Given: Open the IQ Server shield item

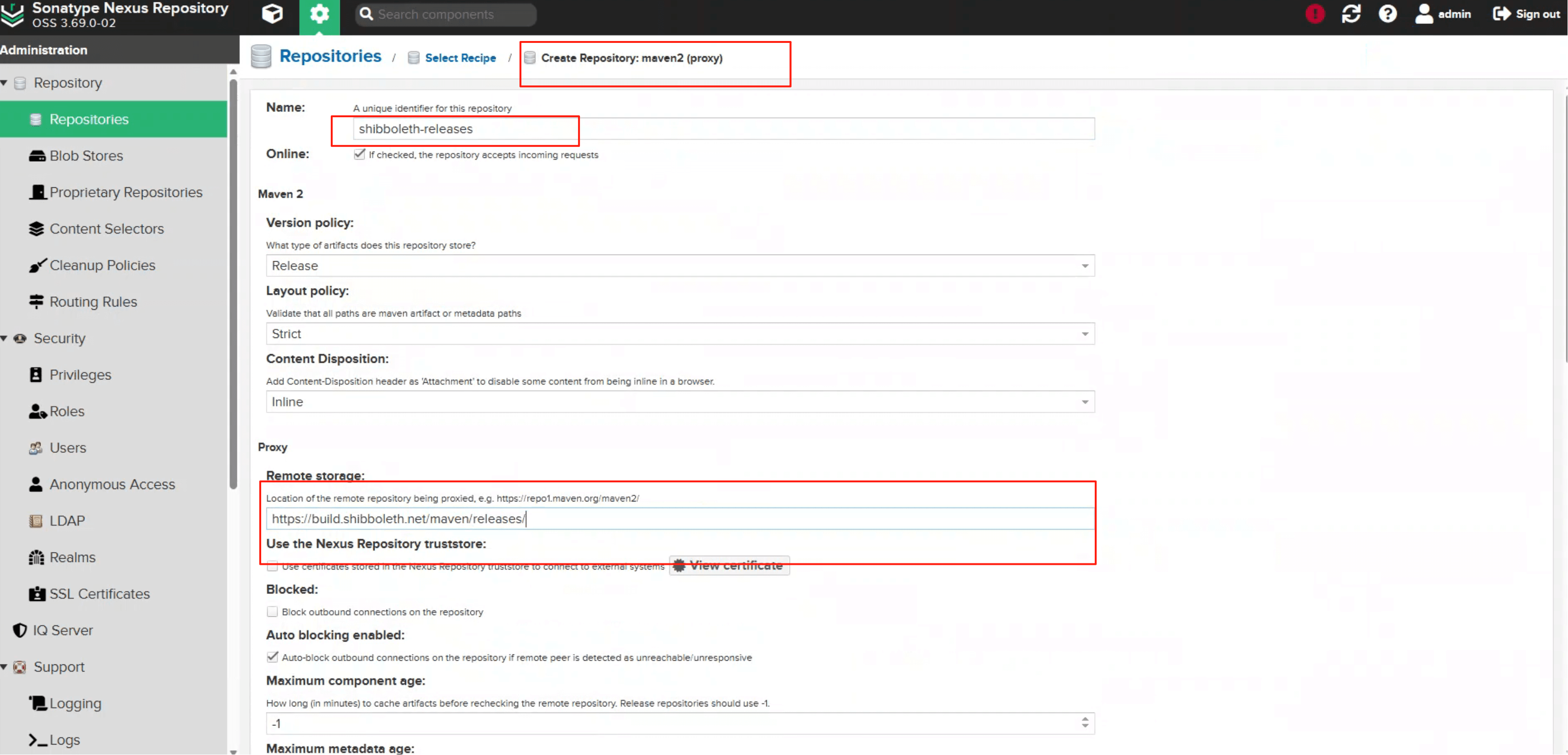Looking at the screenshot, I should point(62,630).
